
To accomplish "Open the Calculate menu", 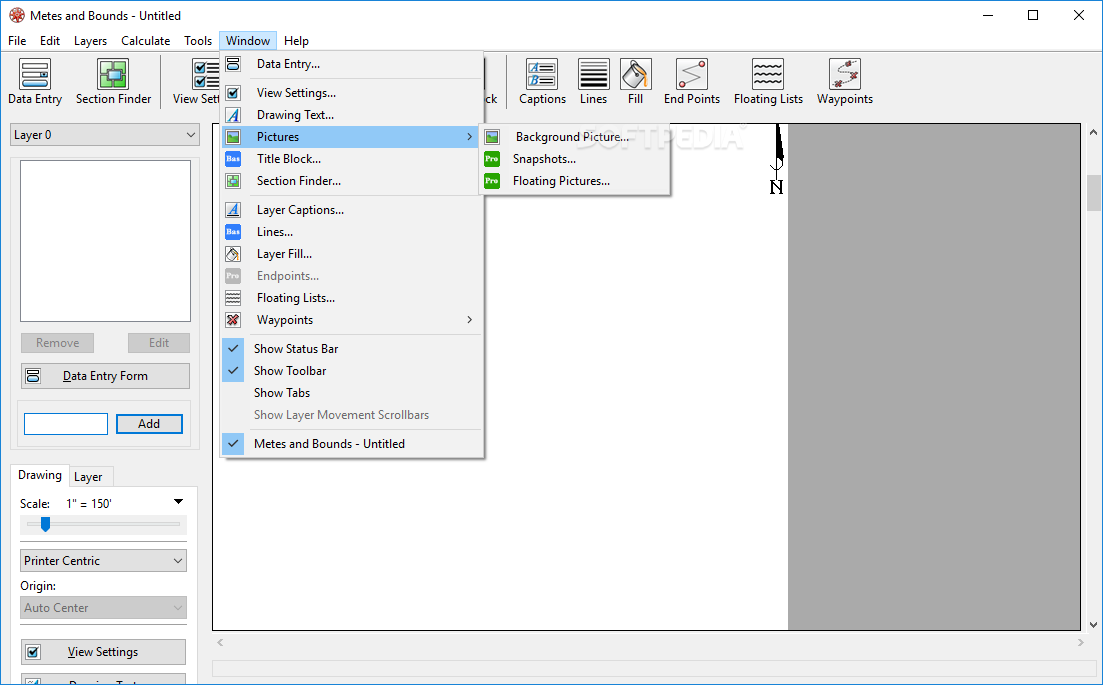I will tap(146, 41).
